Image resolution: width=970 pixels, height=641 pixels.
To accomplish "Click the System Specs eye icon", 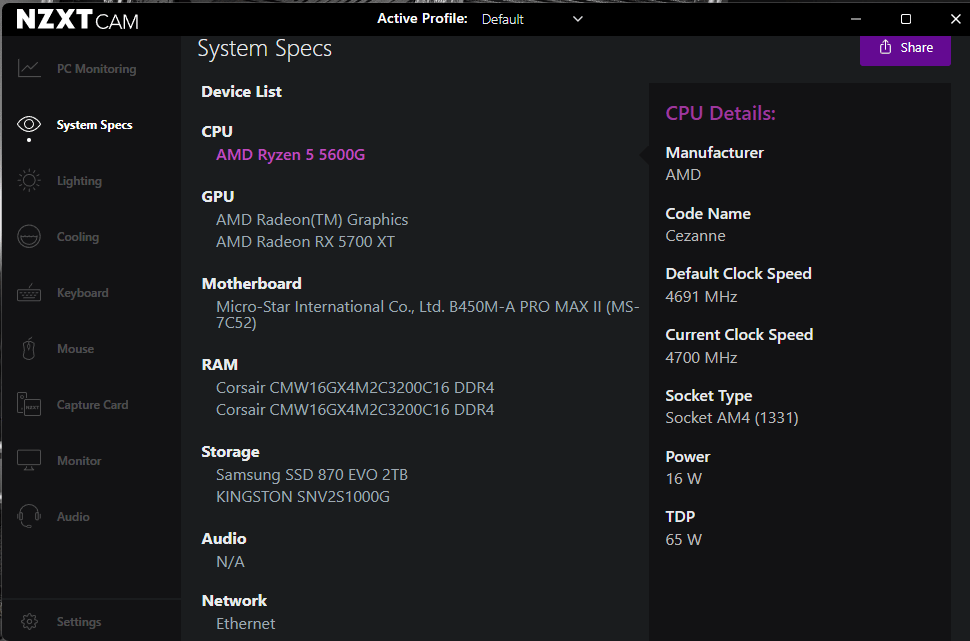I will [29, 124].
